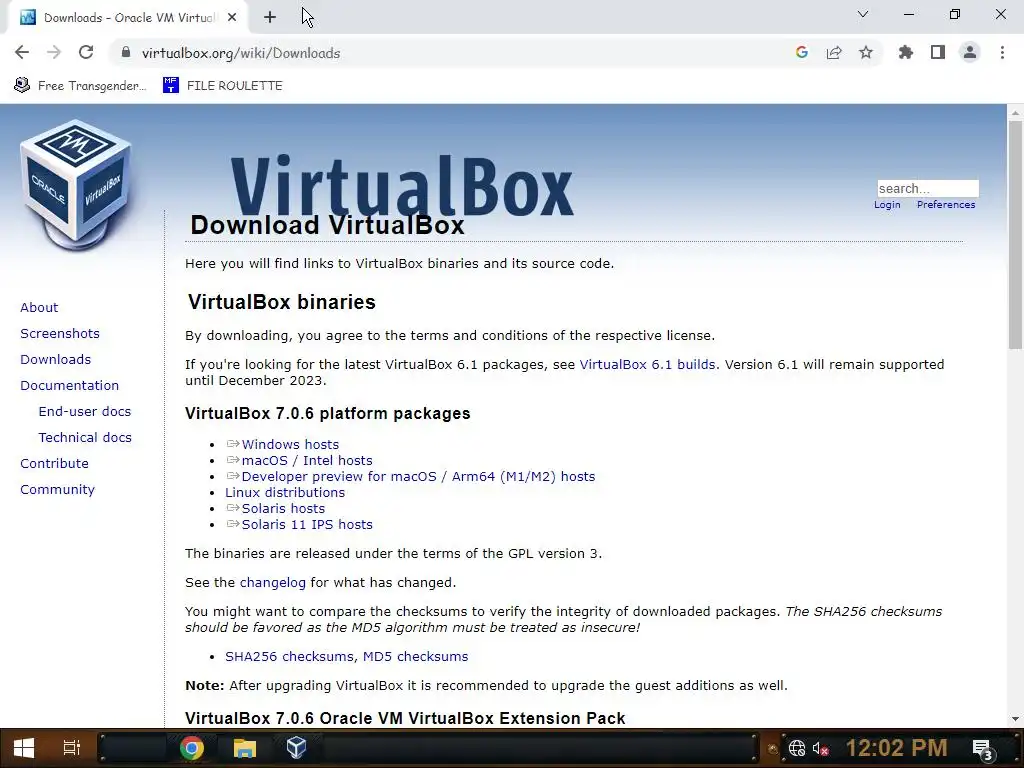Expand the tab search chevron
Viewport: 1024px width, 768px height.
coord(863,14)
